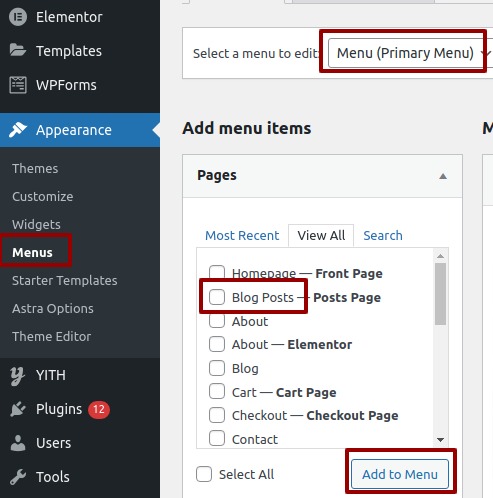Click the Plugins plug icon
Image resolution: width=493 pixels, height=498 pixels.
click(18, 409)
